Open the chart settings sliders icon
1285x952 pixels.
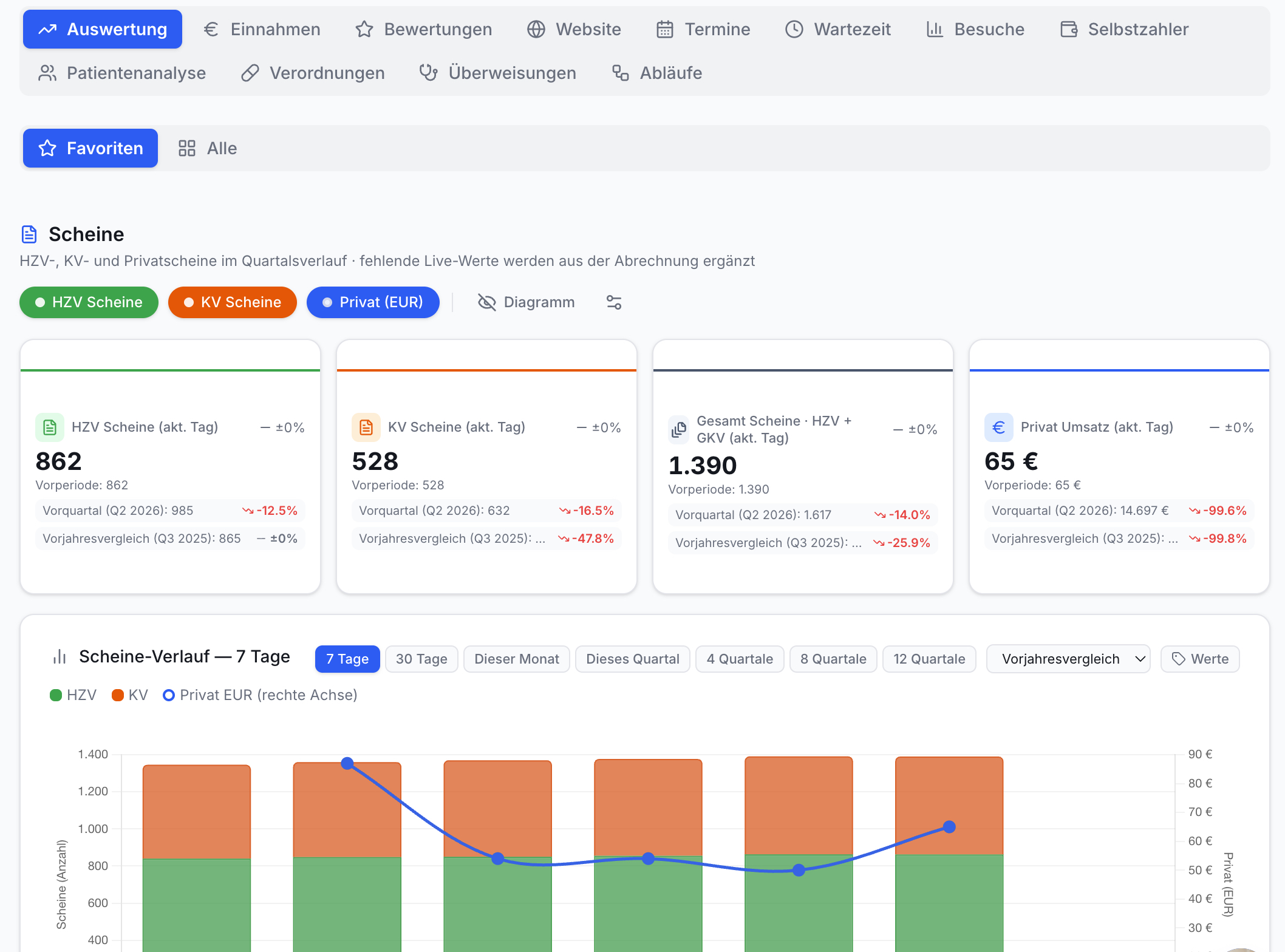coord(614,302)
